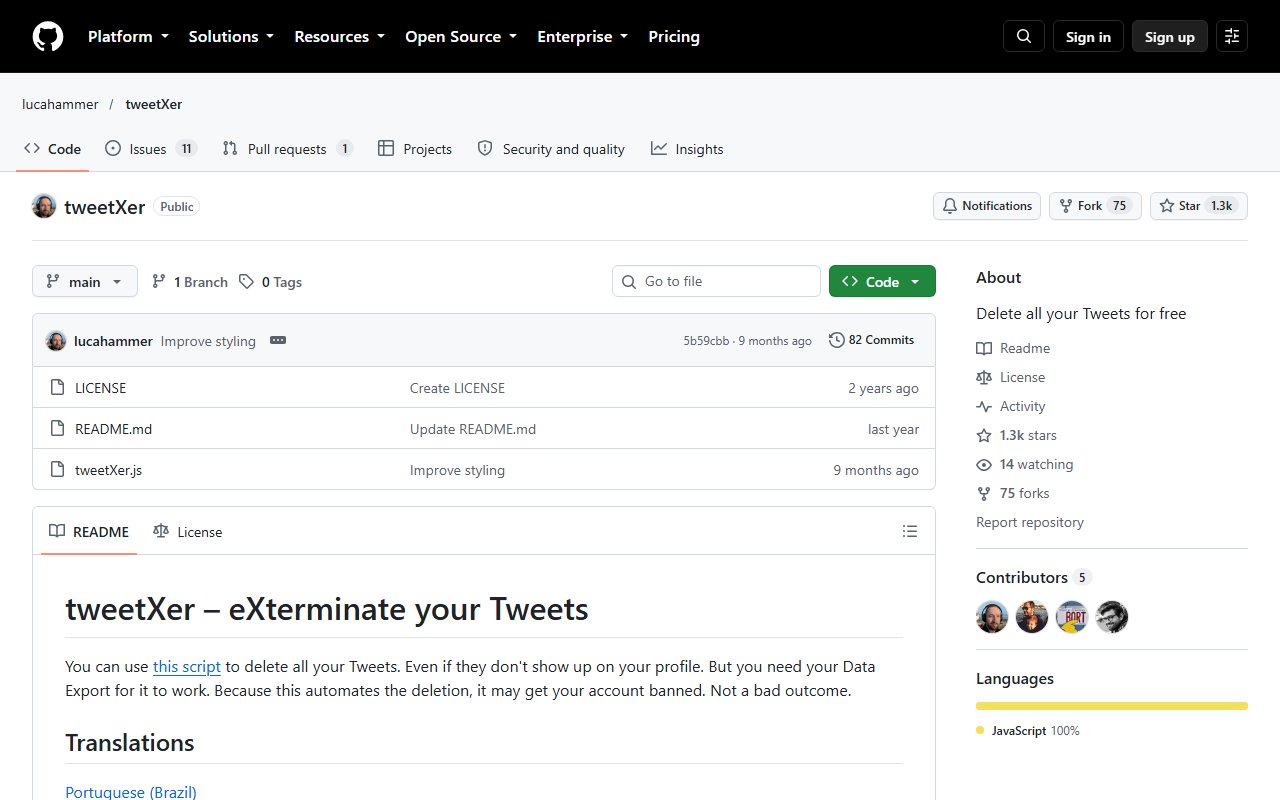
Task: Click Report repository link
Action: click(x=1030, y=522)
